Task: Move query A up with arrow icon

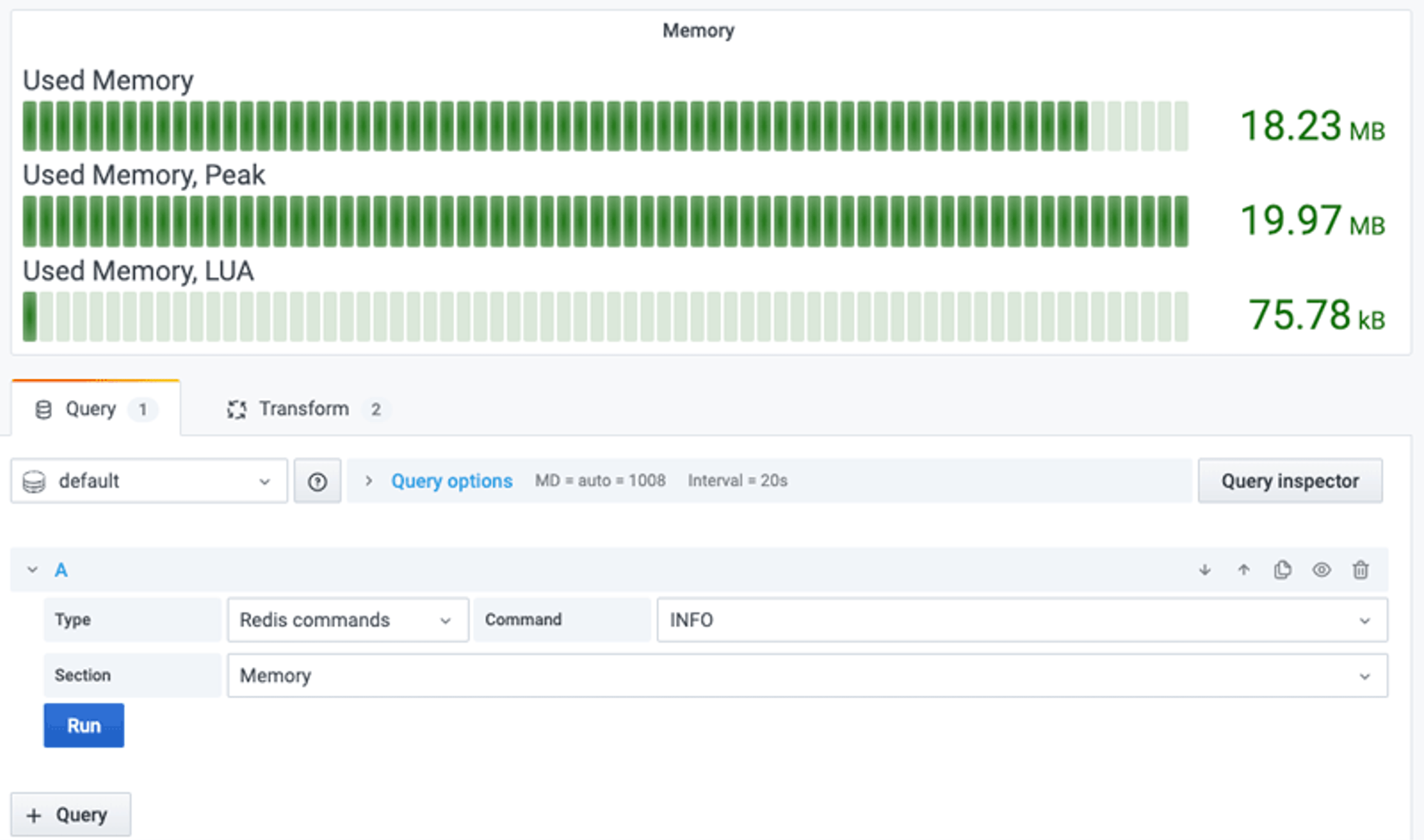Action: (1243, 570)
